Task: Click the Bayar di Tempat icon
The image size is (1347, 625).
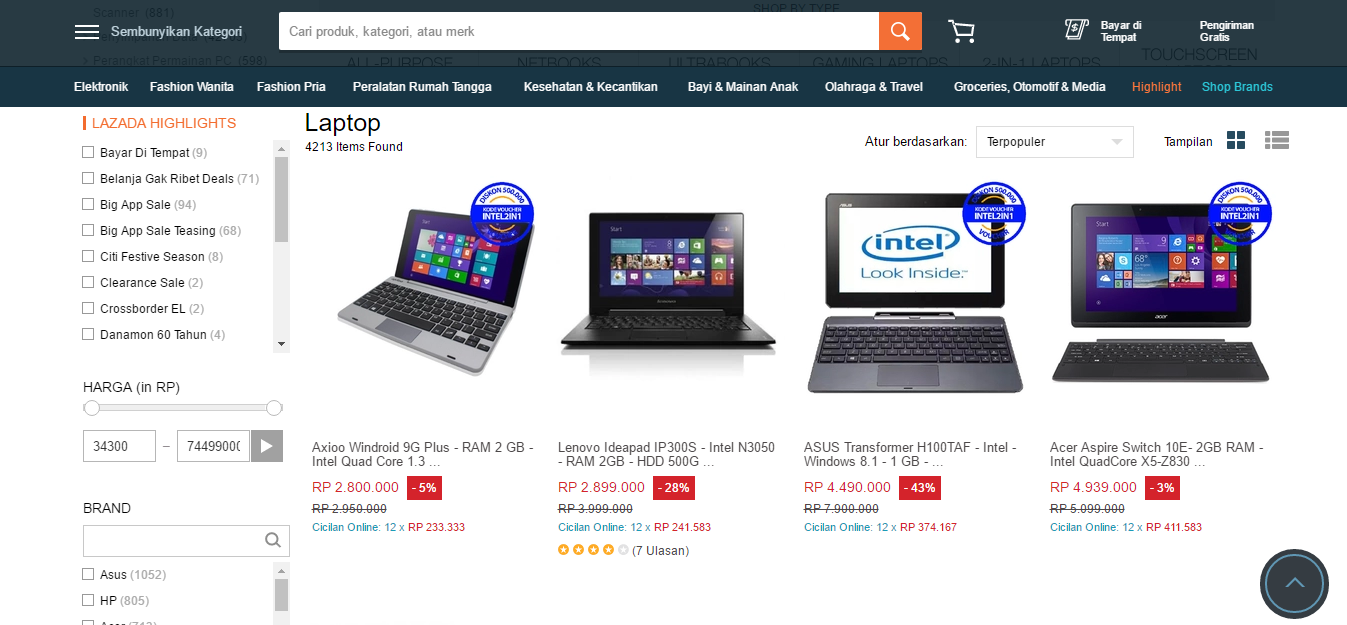Action: tap(1076, 30)
